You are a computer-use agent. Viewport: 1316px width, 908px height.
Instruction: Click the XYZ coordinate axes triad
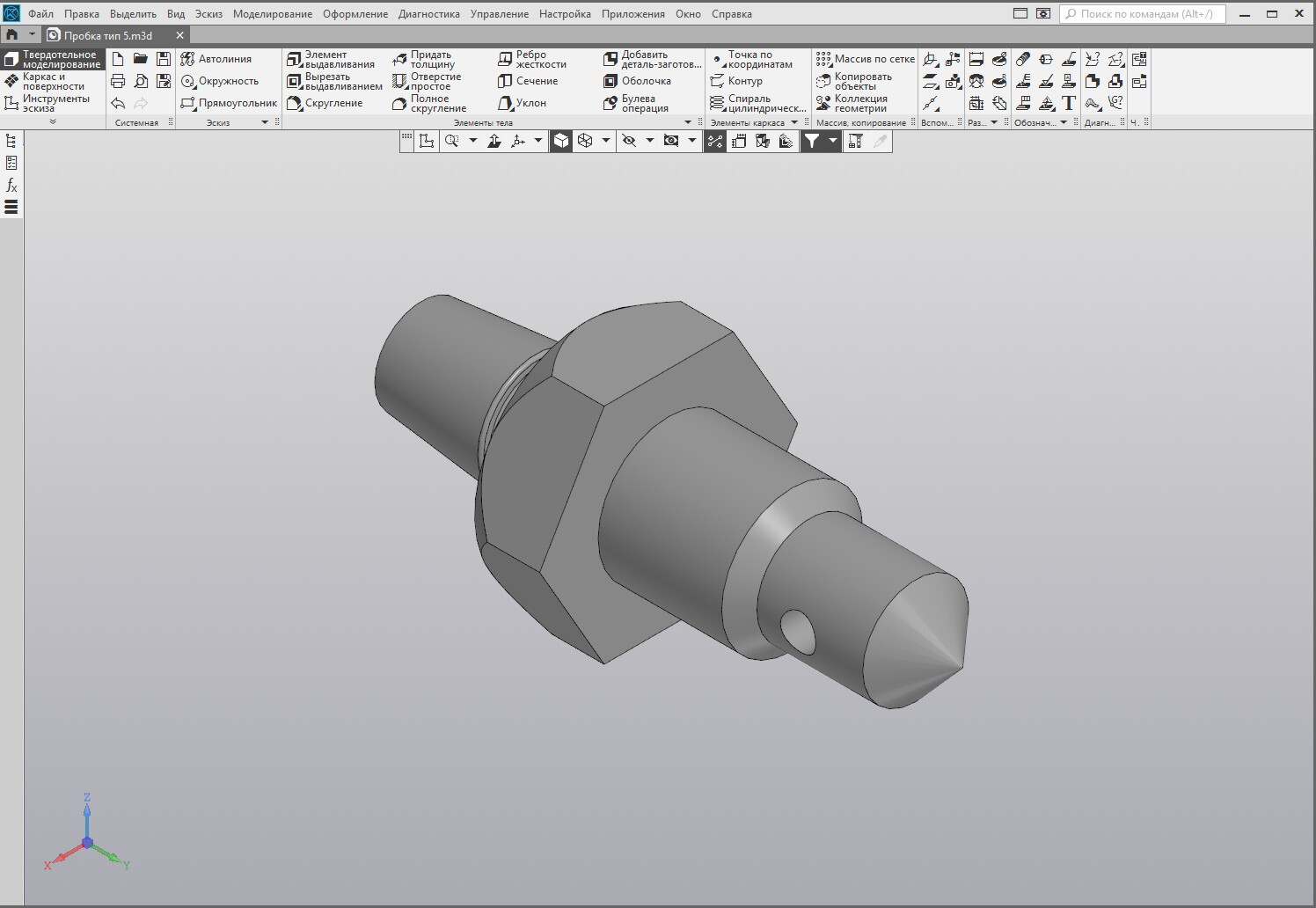click(x=87, y=834)
